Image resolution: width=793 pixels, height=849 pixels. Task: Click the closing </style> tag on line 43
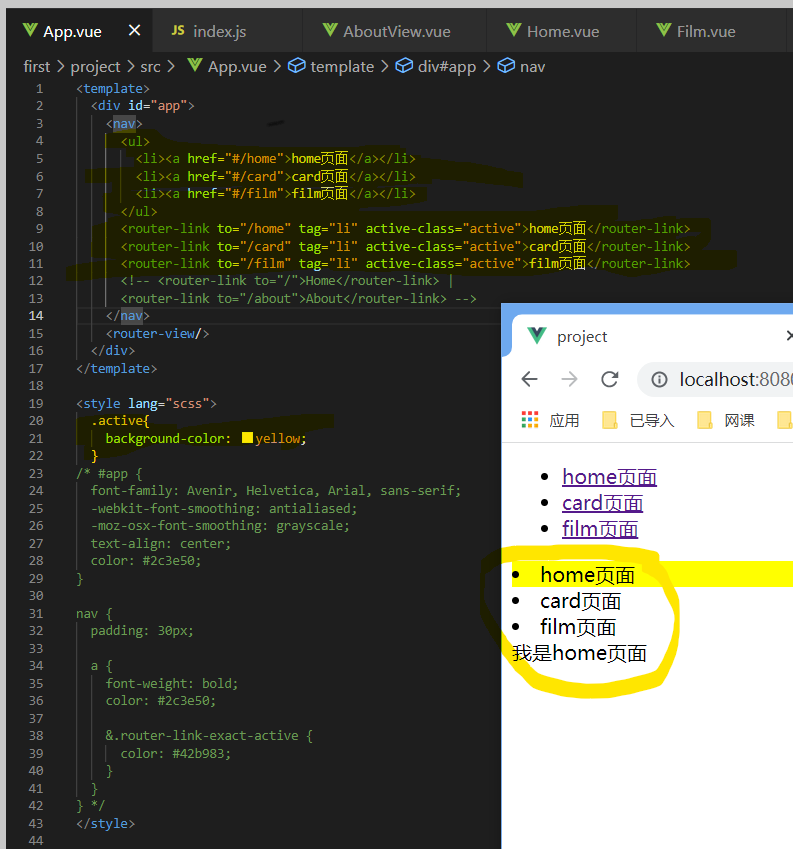[106, 824]
